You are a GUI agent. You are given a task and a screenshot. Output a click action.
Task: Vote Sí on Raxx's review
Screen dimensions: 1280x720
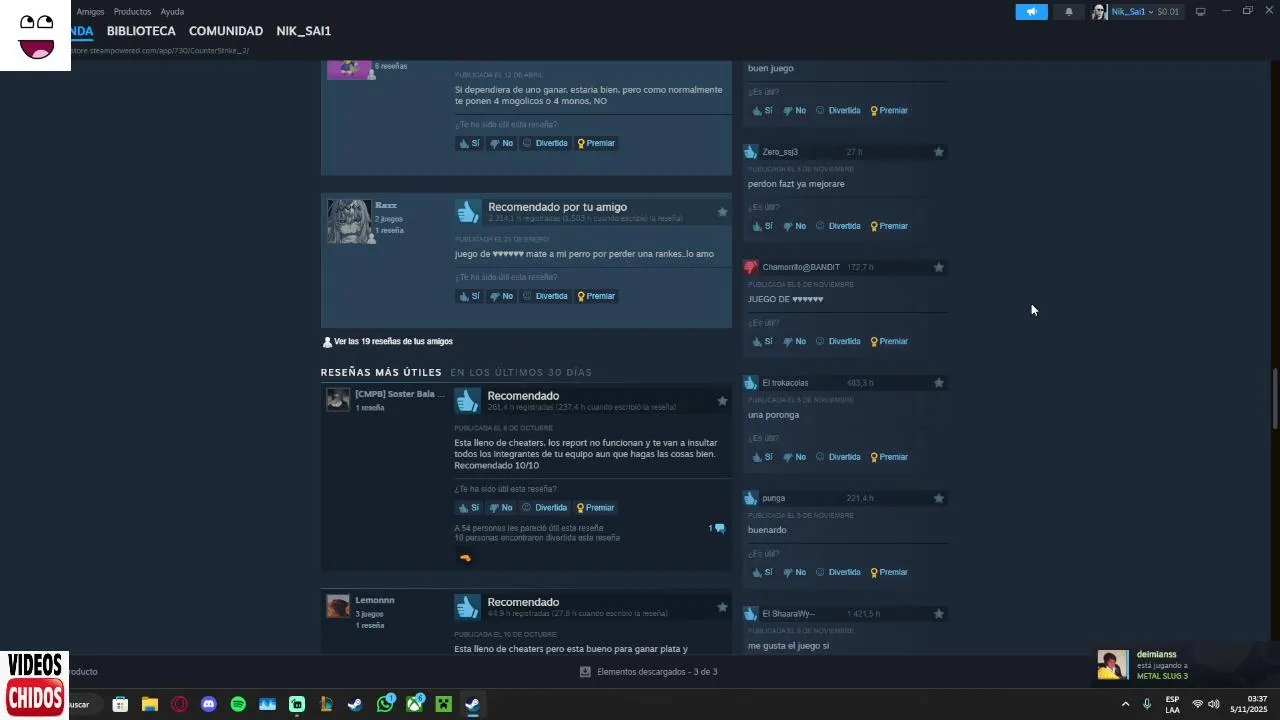coord(469,296)
